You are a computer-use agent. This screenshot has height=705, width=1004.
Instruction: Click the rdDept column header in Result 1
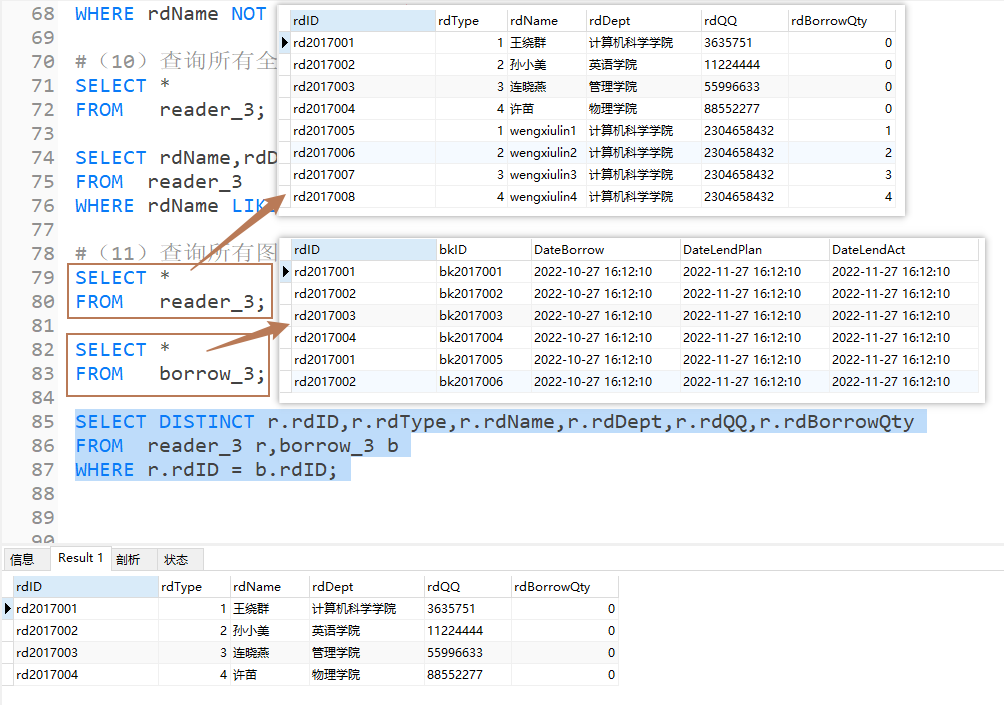click(366, 586)
